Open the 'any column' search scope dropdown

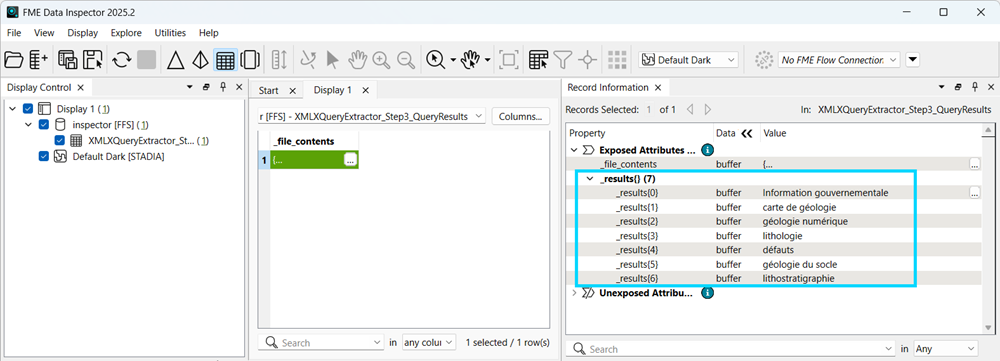(x=429, y=343)
